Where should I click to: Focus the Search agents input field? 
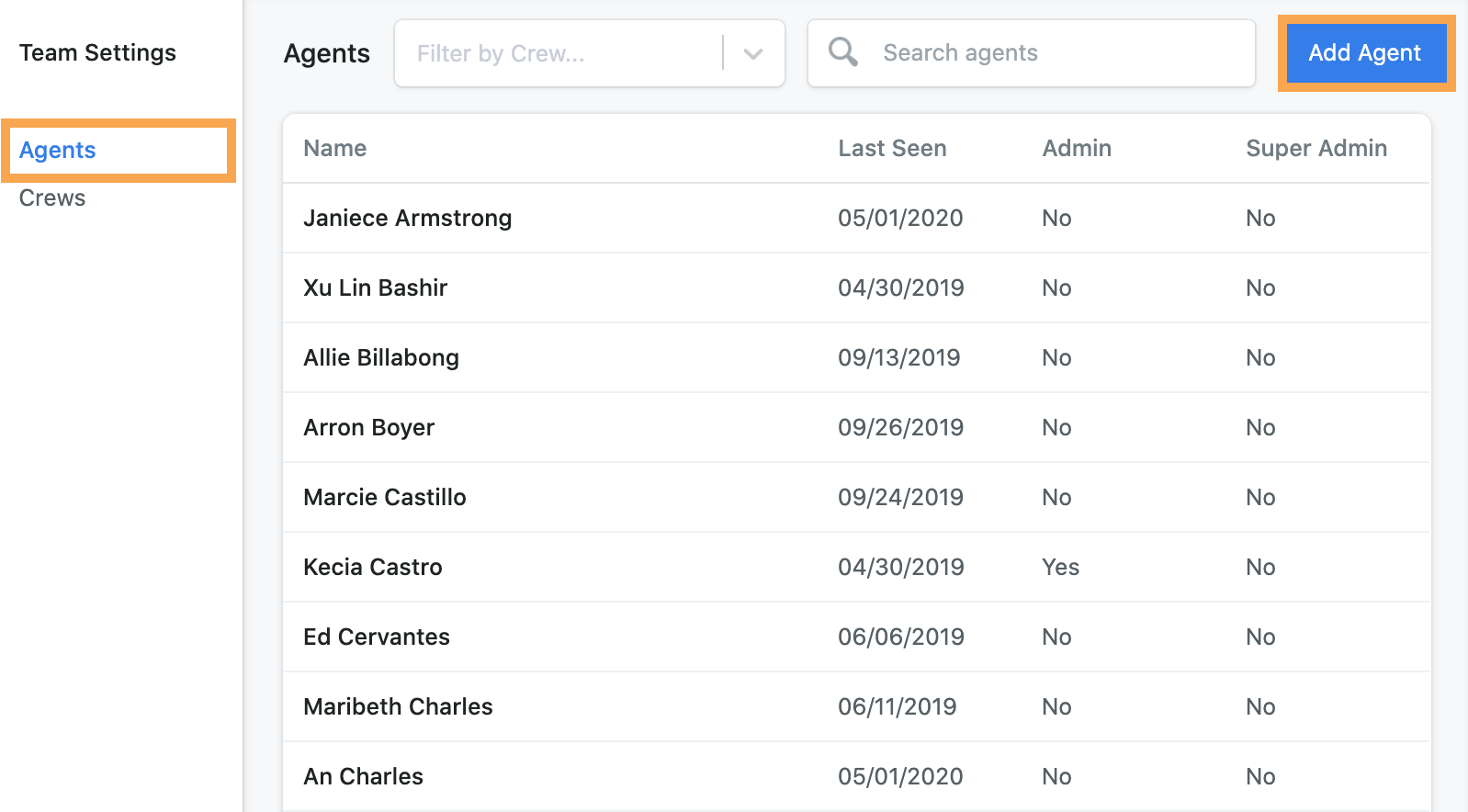[x=1032, y=53]
